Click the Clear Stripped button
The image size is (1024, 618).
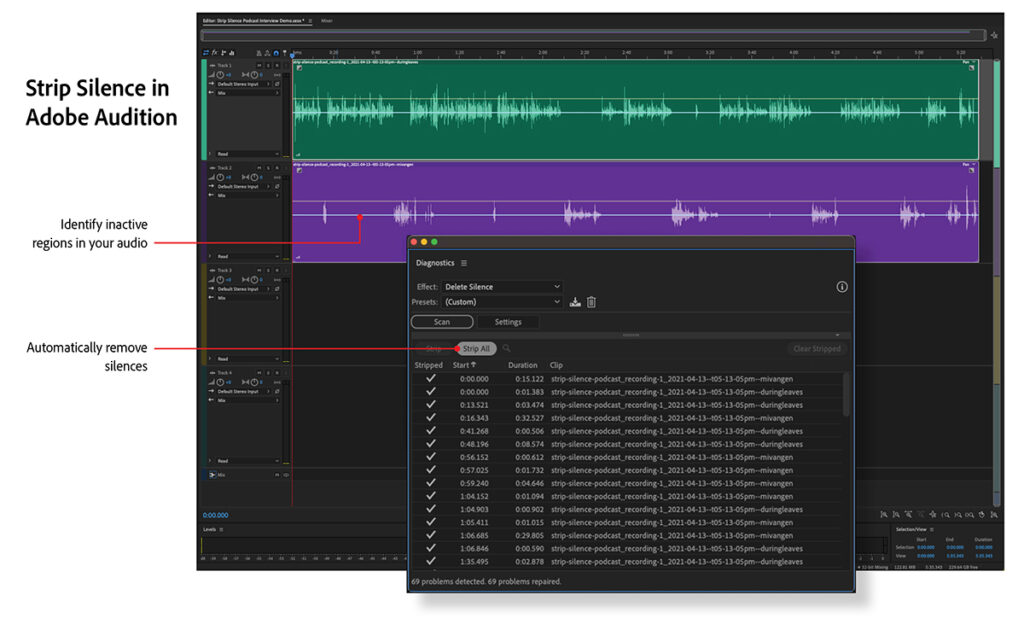pos(816,349)
